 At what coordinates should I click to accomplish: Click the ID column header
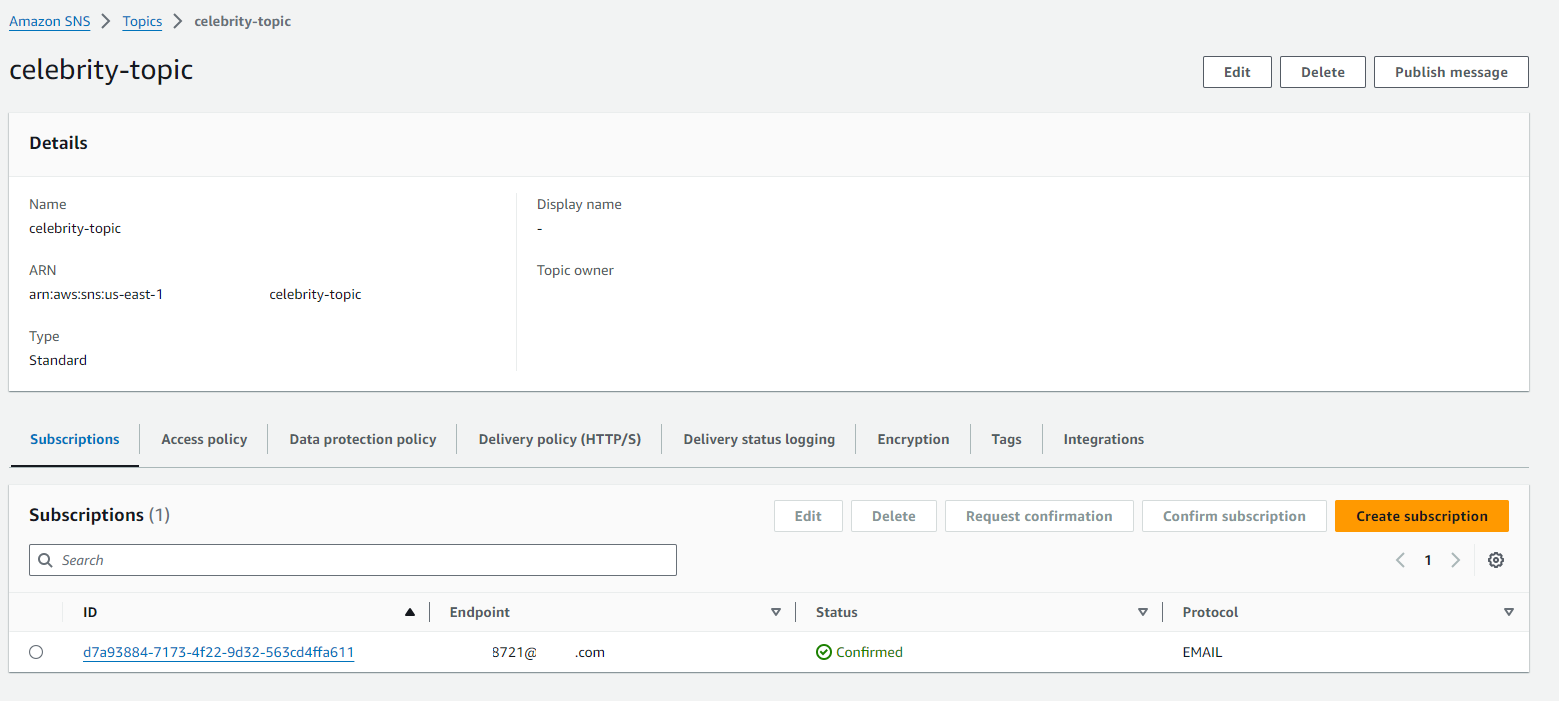point(90,612)
